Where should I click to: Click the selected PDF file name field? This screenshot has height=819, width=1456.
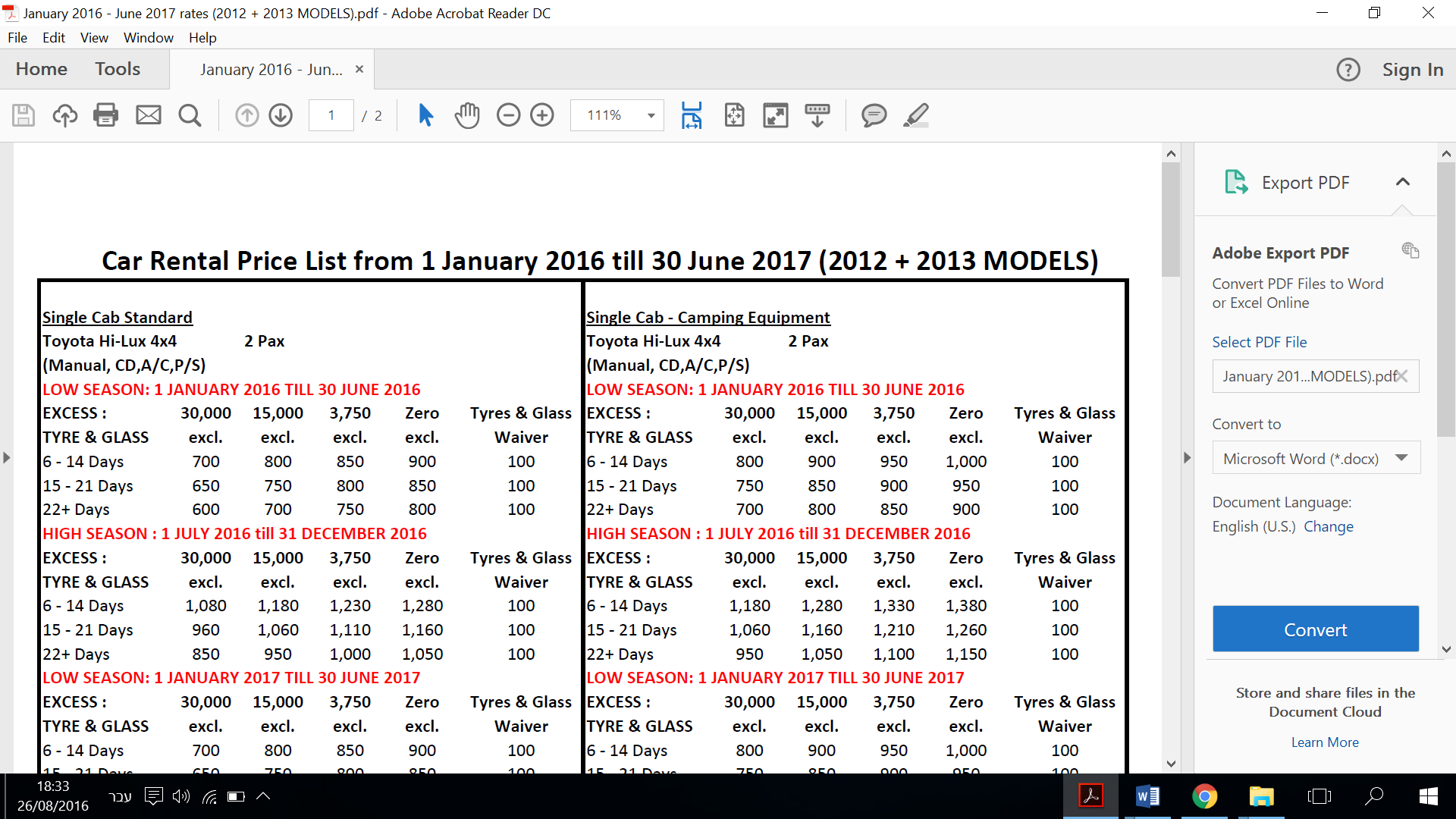tap(1316, 376)
